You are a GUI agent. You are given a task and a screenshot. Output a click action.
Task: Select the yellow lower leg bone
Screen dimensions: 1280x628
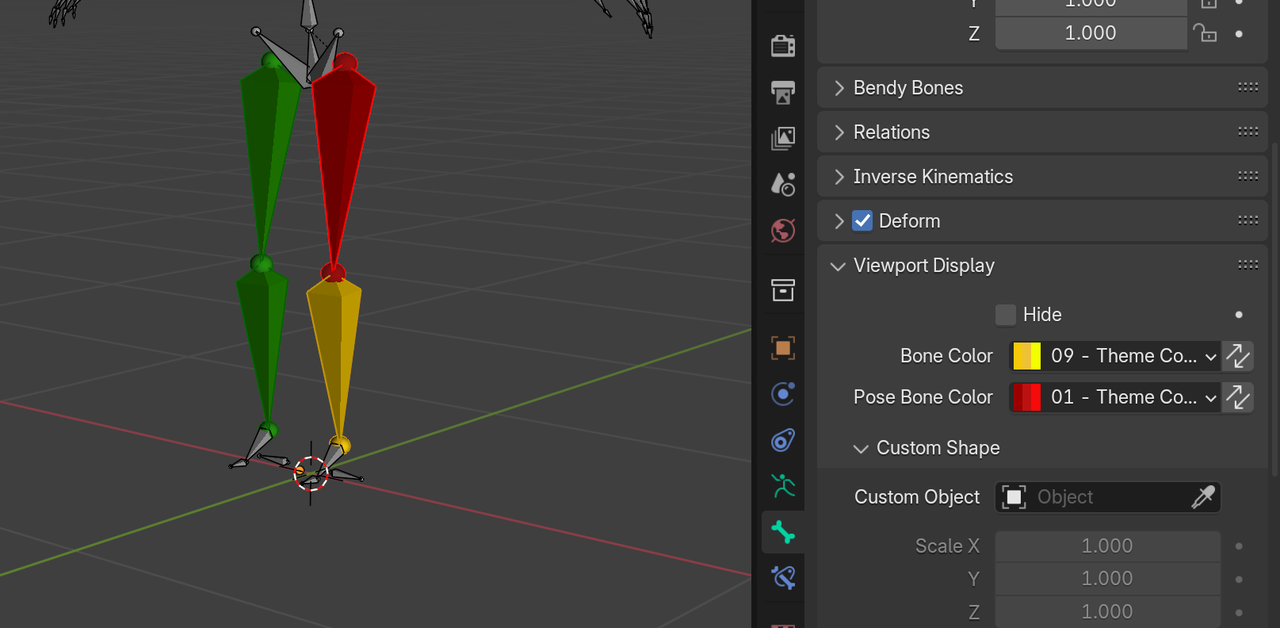point(335,350)
